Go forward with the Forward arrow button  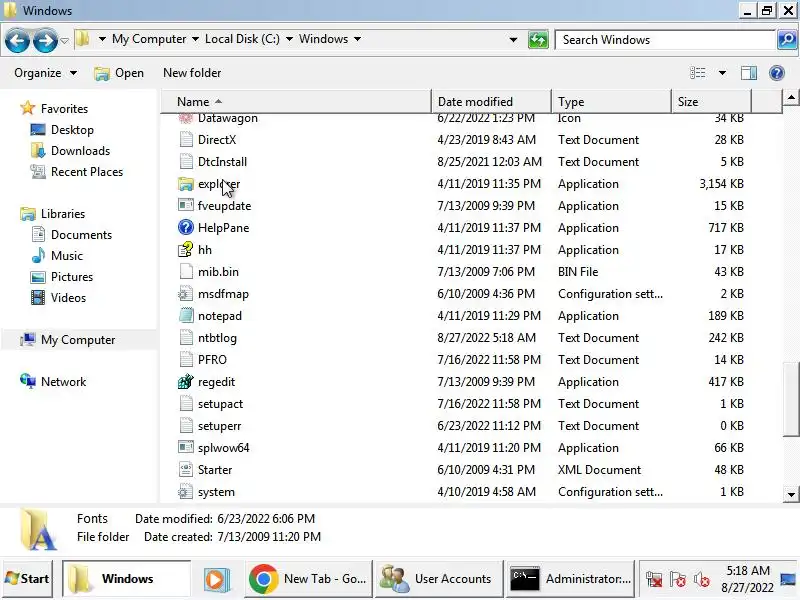point(45,40)
